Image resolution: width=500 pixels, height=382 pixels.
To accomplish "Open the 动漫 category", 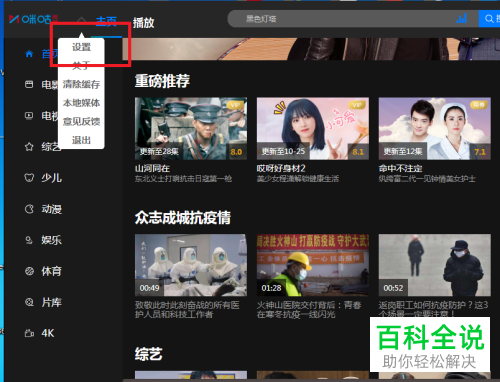I will pos(52,209).
